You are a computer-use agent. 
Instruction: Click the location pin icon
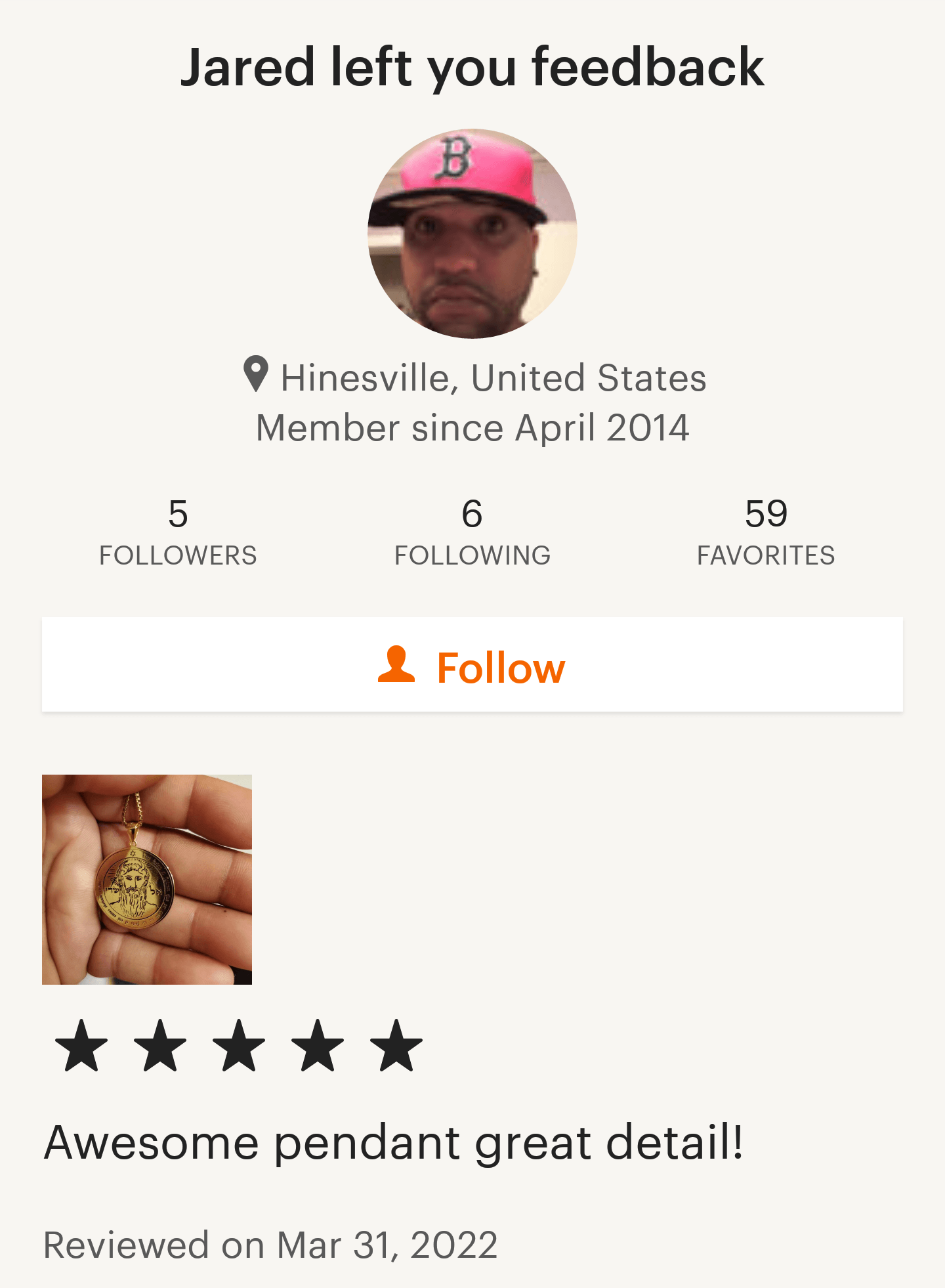click(256, 374)
